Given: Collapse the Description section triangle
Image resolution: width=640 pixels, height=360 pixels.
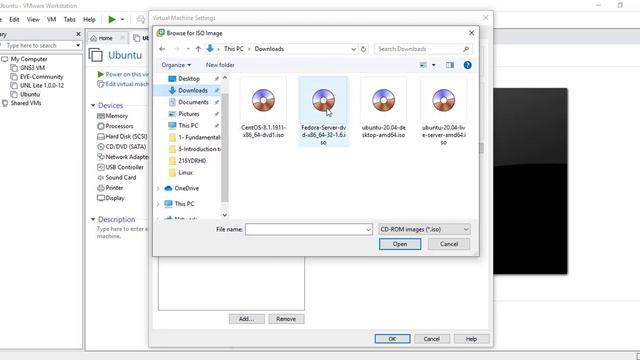Looking at the screenshot, I should coord(93,219).
